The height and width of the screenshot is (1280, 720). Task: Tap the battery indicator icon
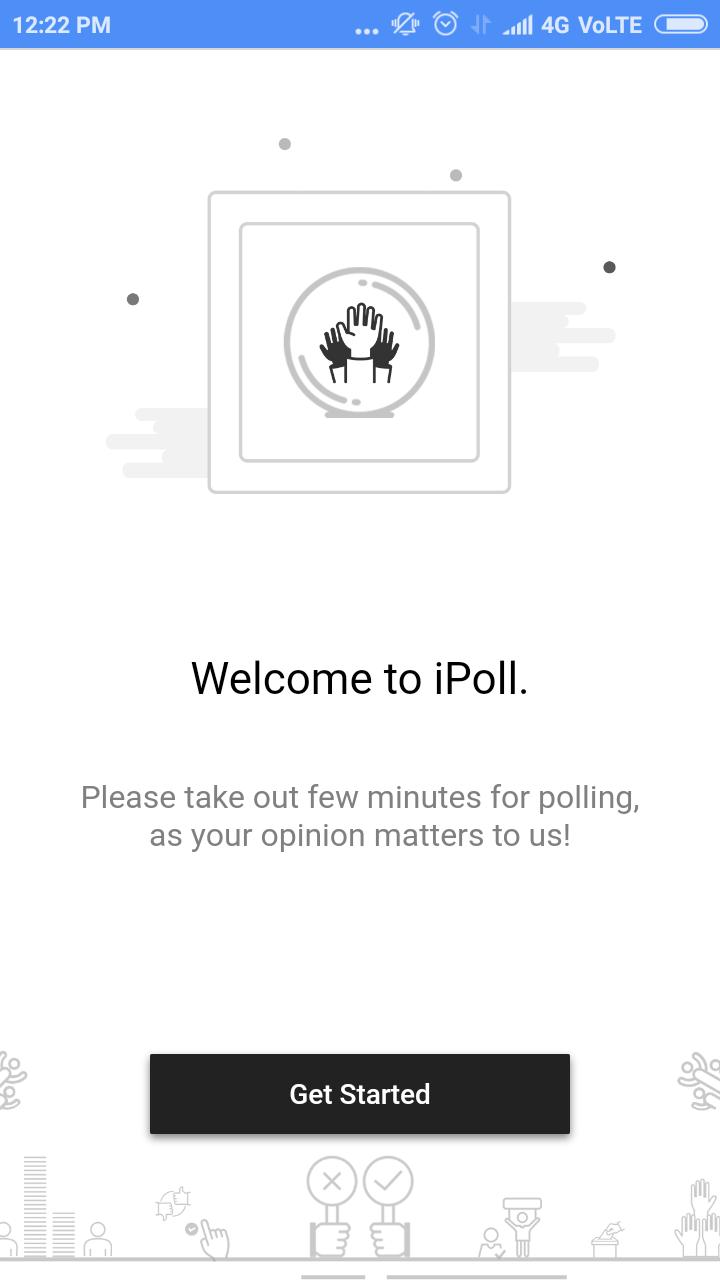coord(681,24)
